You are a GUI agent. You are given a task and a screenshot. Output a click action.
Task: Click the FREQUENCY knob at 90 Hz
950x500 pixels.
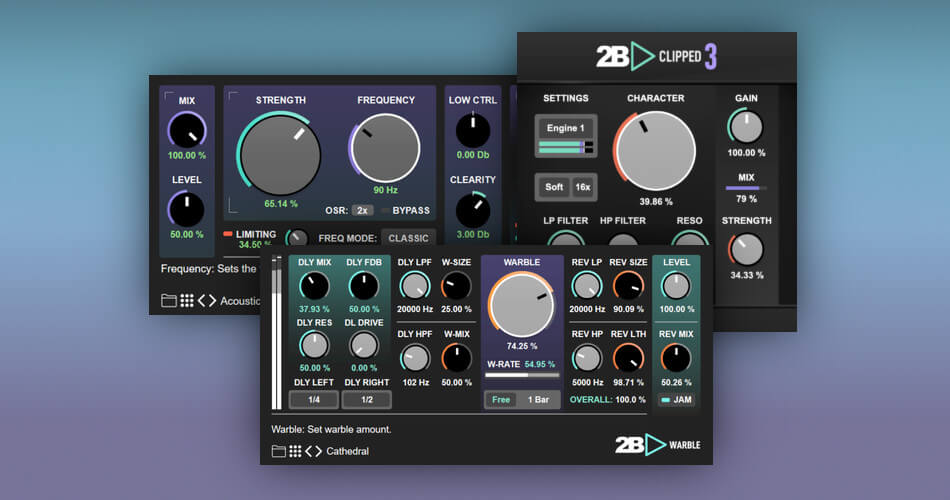[385, 148]
